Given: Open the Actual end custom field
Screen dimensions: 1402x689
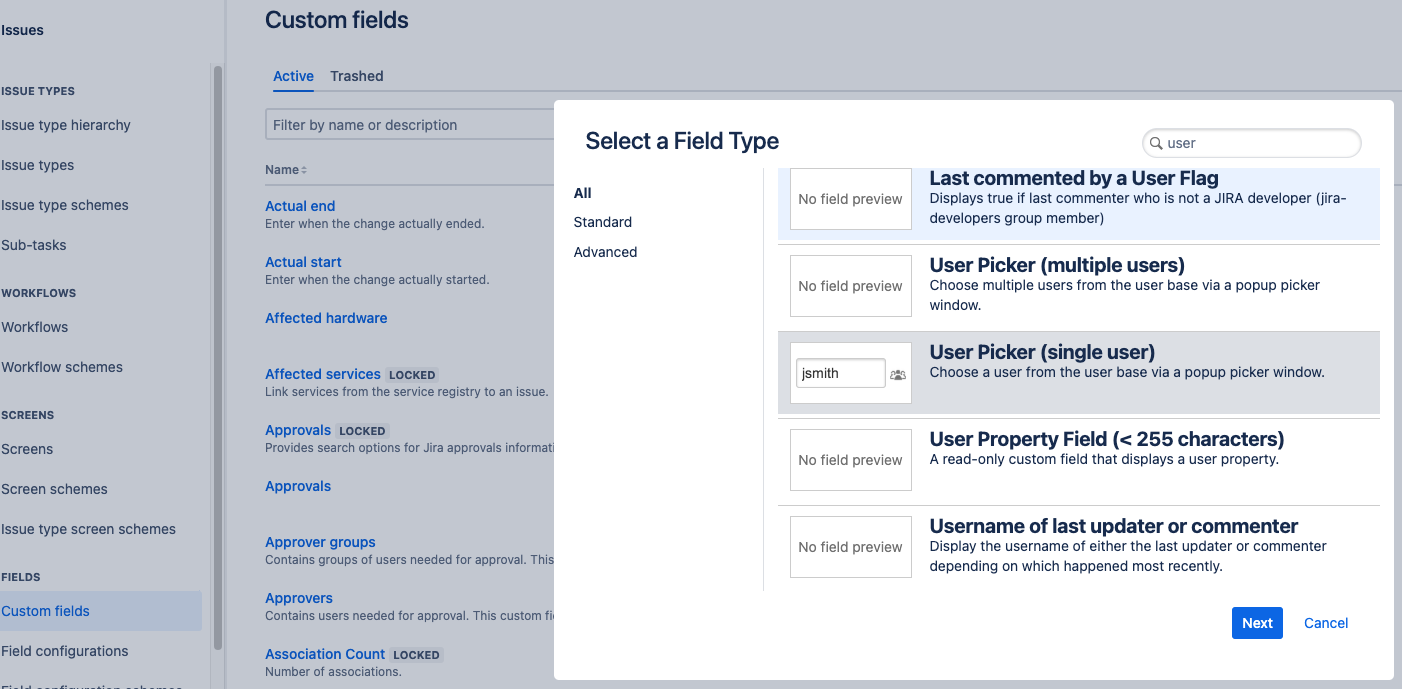Looking at the screenshot, I should 300,206.
